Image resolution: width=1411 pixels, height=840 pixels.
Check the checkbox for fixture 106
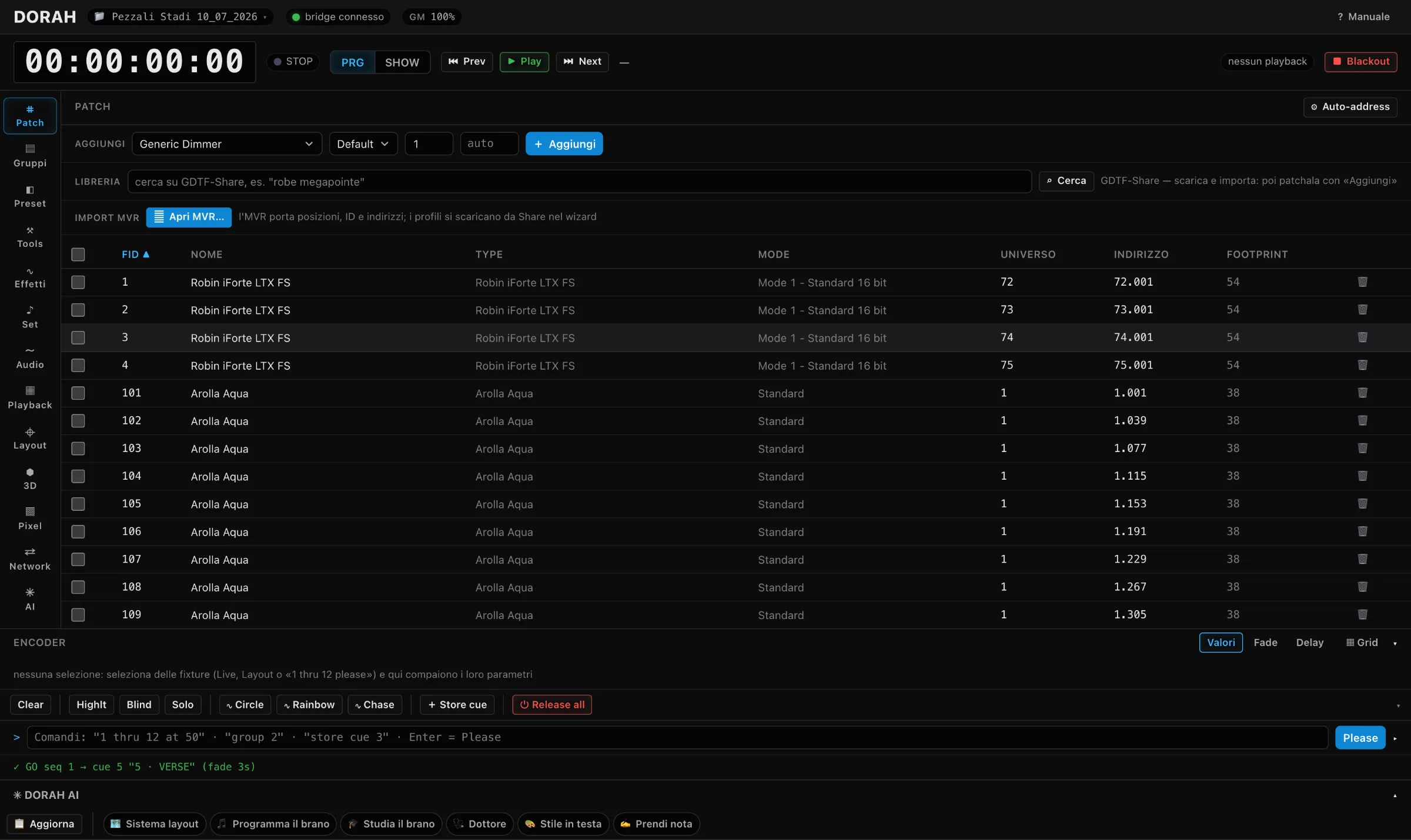78,531
